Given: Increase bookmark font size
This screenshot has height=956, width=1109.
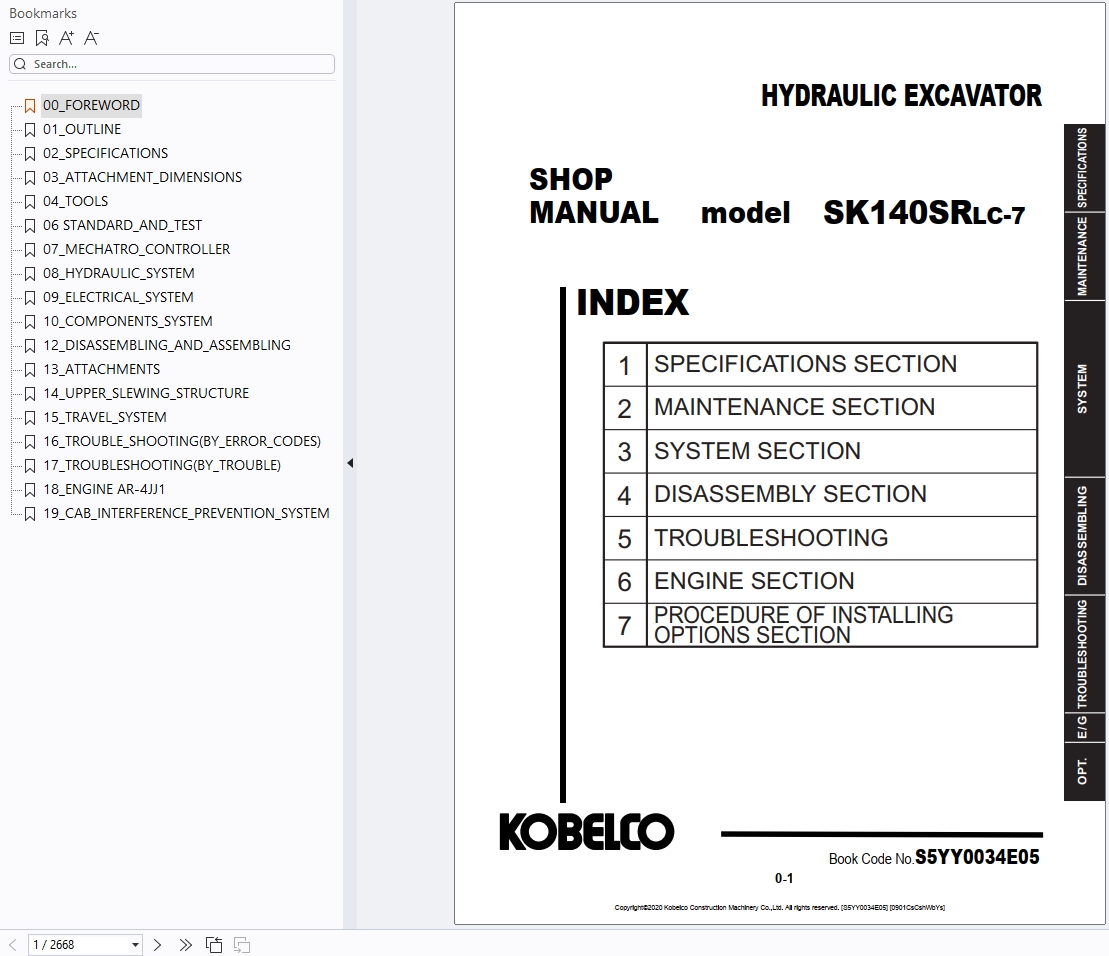Looking at the screenshot, I should 66,38.
